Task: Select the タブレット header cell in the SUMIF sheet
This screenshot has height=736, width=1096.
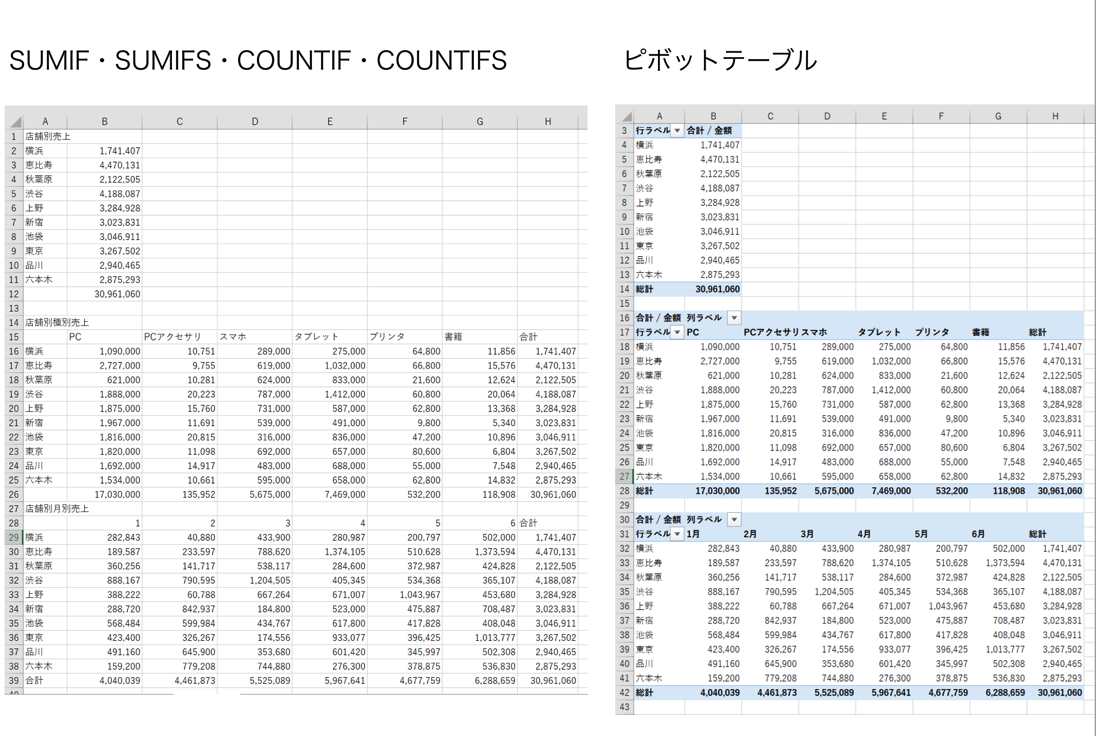Action: pyautogui.click(x=329, y=337)
